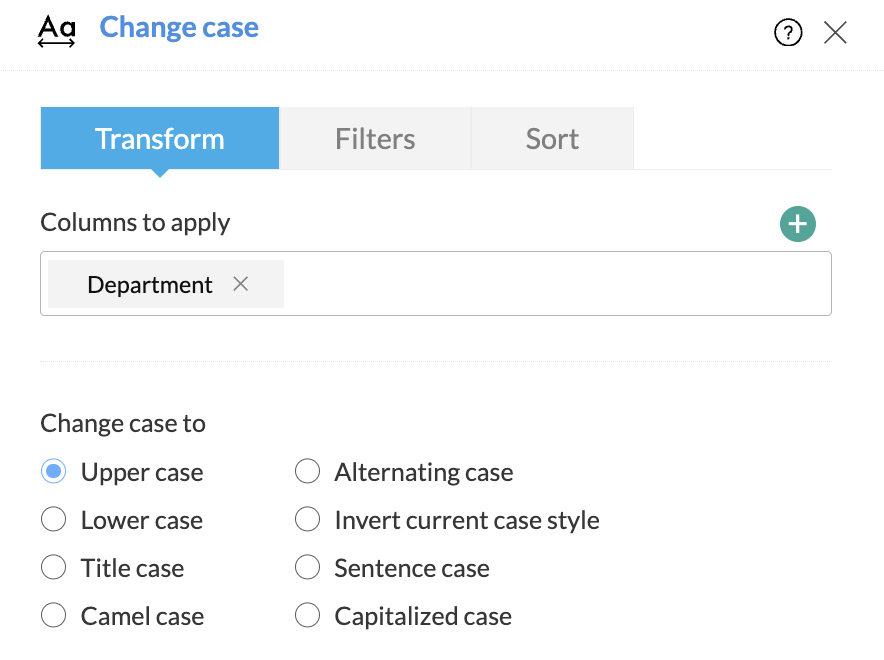Pick the Camel case option
This screenshot has width=884, height=660.
pos(54,616)
